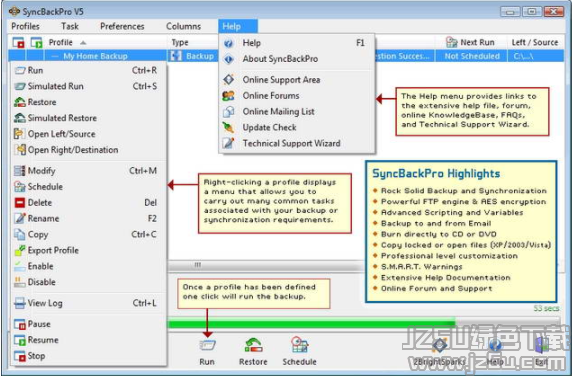The width and height of the screenshot is (572, 376).
Task: Click the Restore icon in bottom toolbar
Action: click(253, 345)
